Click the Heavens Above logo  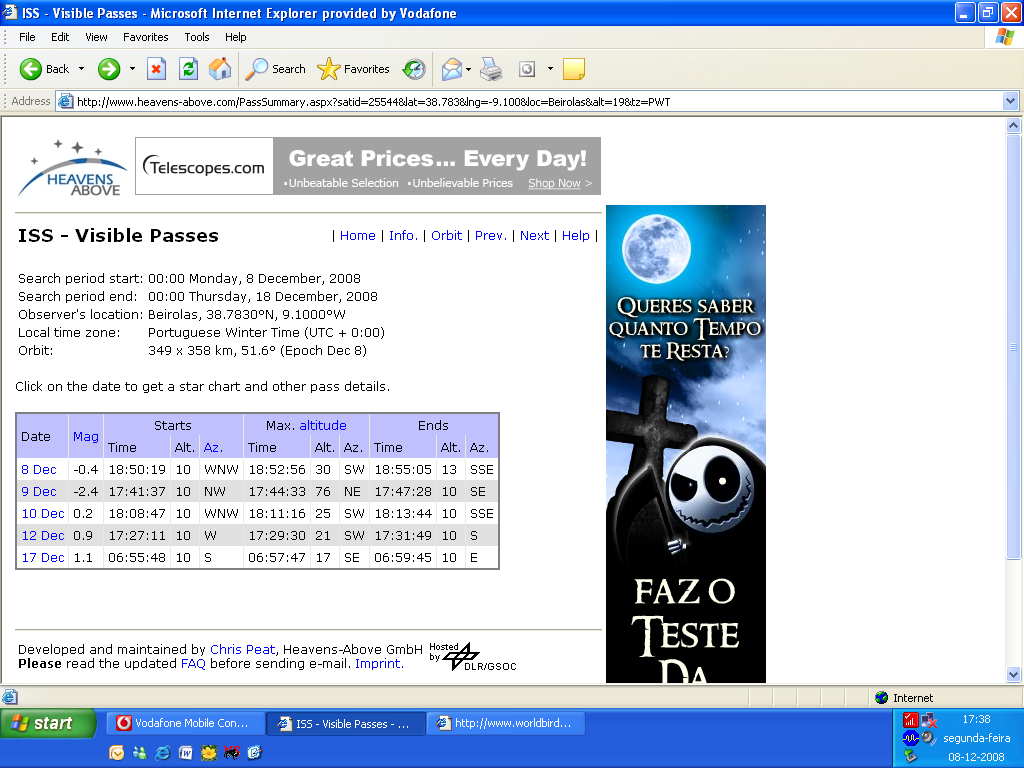pyautogui.click(x=72, y=167)
